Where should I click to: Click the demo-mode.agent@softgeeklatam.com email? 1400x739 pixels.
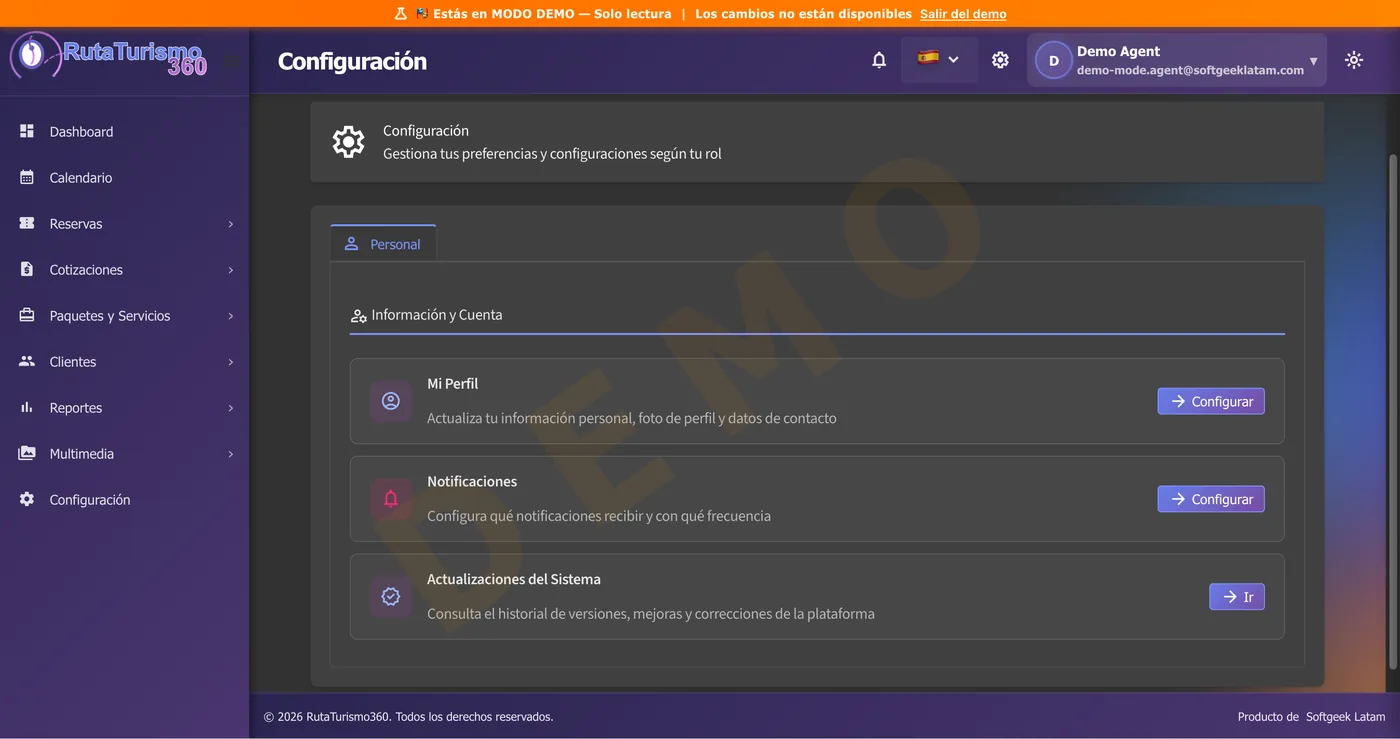pos(1190,70)
